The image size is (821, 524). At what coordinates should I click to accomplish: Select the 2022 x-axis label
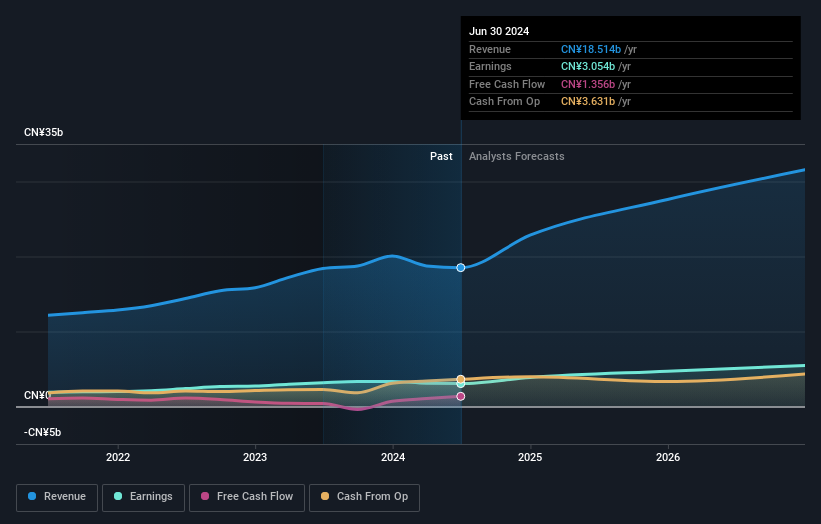[118, 457]
